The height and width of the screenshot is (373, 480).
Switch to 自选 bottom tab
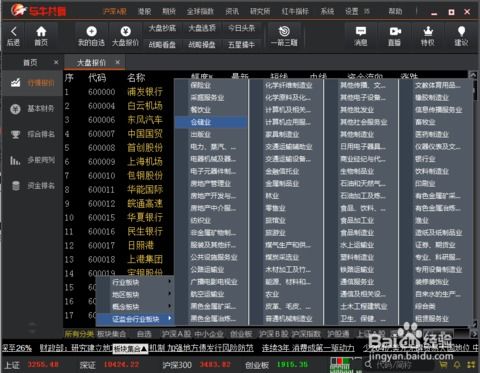(144, 334)
